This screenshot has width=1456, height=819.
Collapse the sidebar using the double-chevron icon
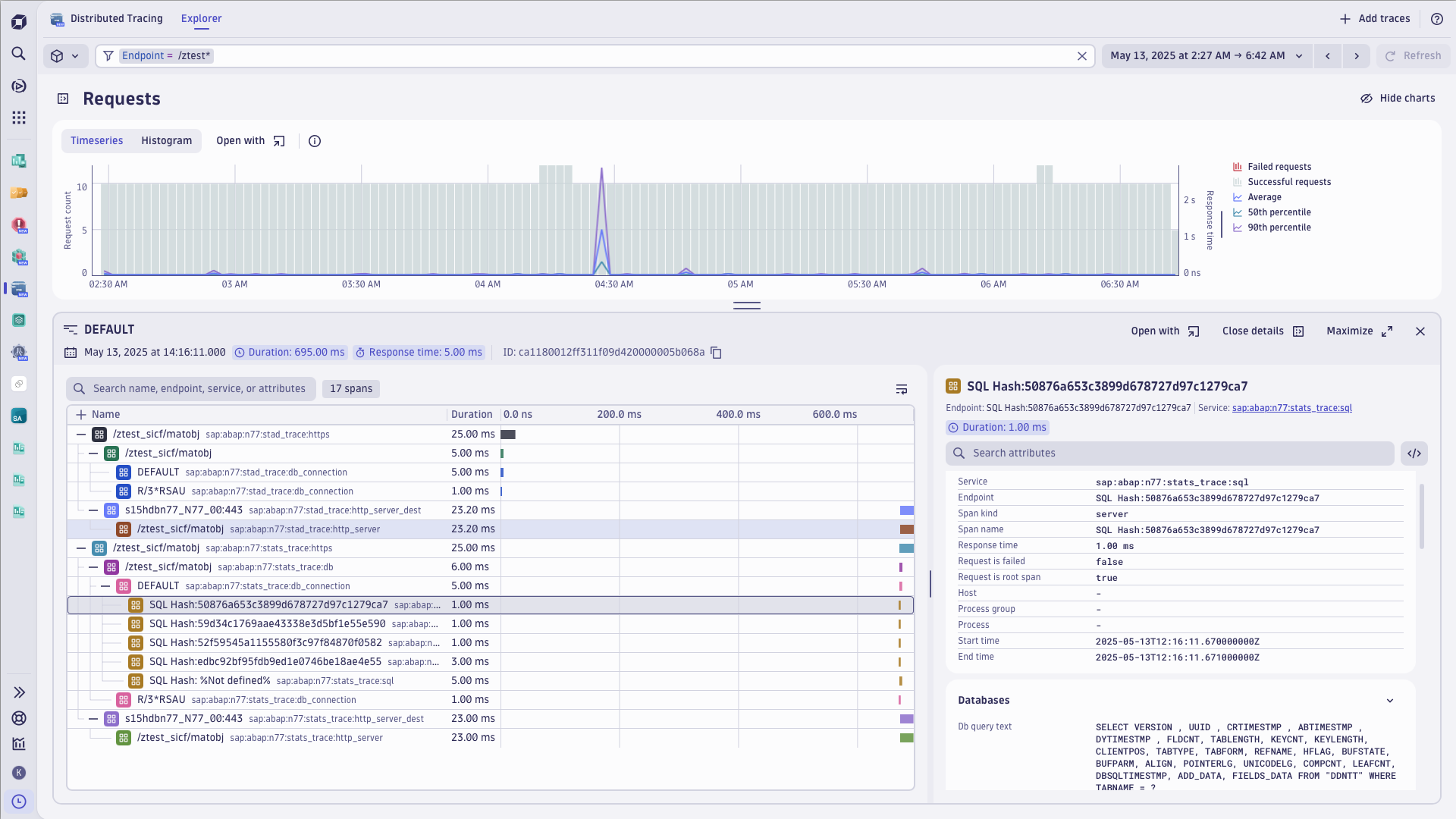click(x=19, y=692)
